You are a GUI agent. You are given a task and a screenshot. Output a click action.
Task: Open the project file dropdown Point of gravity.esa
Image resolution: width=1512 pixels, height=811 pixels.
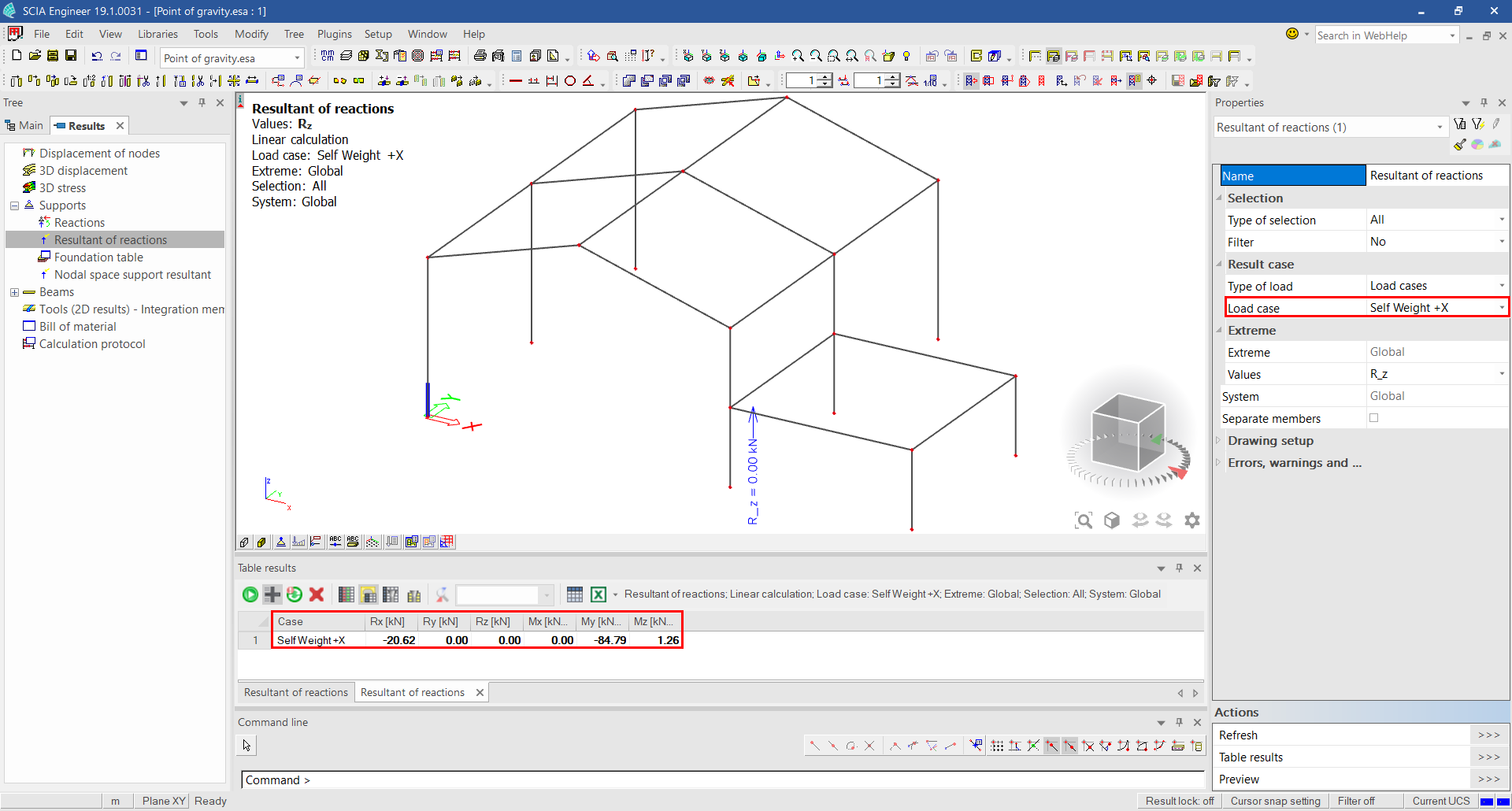[232, 57]
